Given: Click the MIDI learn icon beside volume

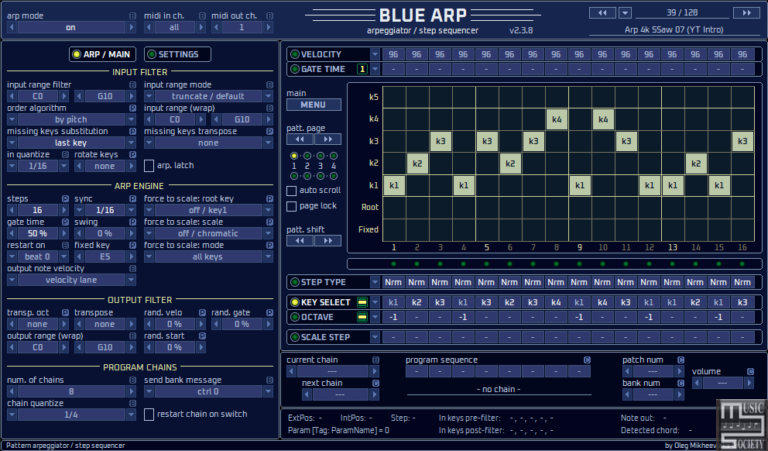Looking at the screenshot, I should pos(750,372).
